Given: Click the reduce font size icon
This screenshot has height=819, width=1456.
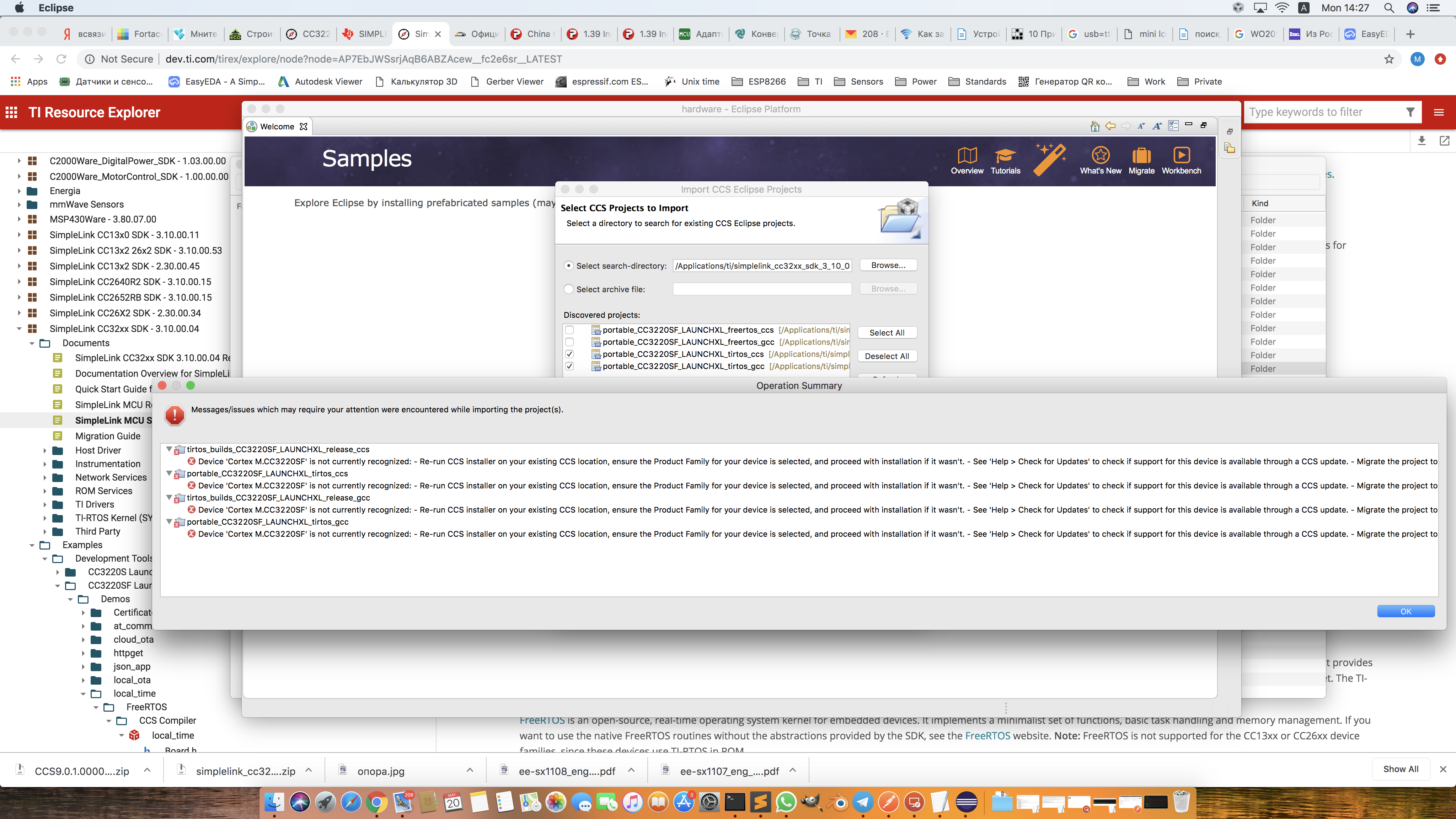Looking at the screenshot, I should [1141, 126].
